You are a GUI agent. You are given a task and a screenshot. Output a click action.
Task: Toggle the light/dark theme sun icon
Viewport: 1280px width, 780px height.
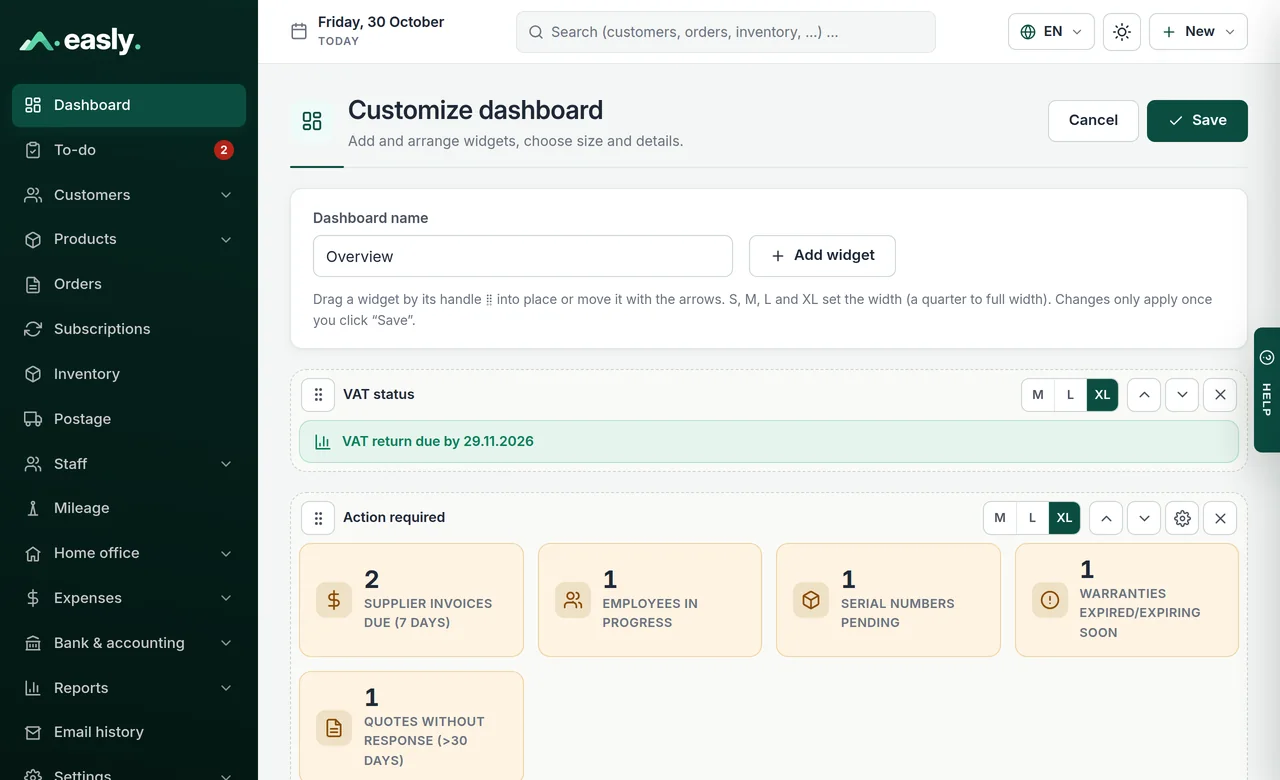point(1122,32)
